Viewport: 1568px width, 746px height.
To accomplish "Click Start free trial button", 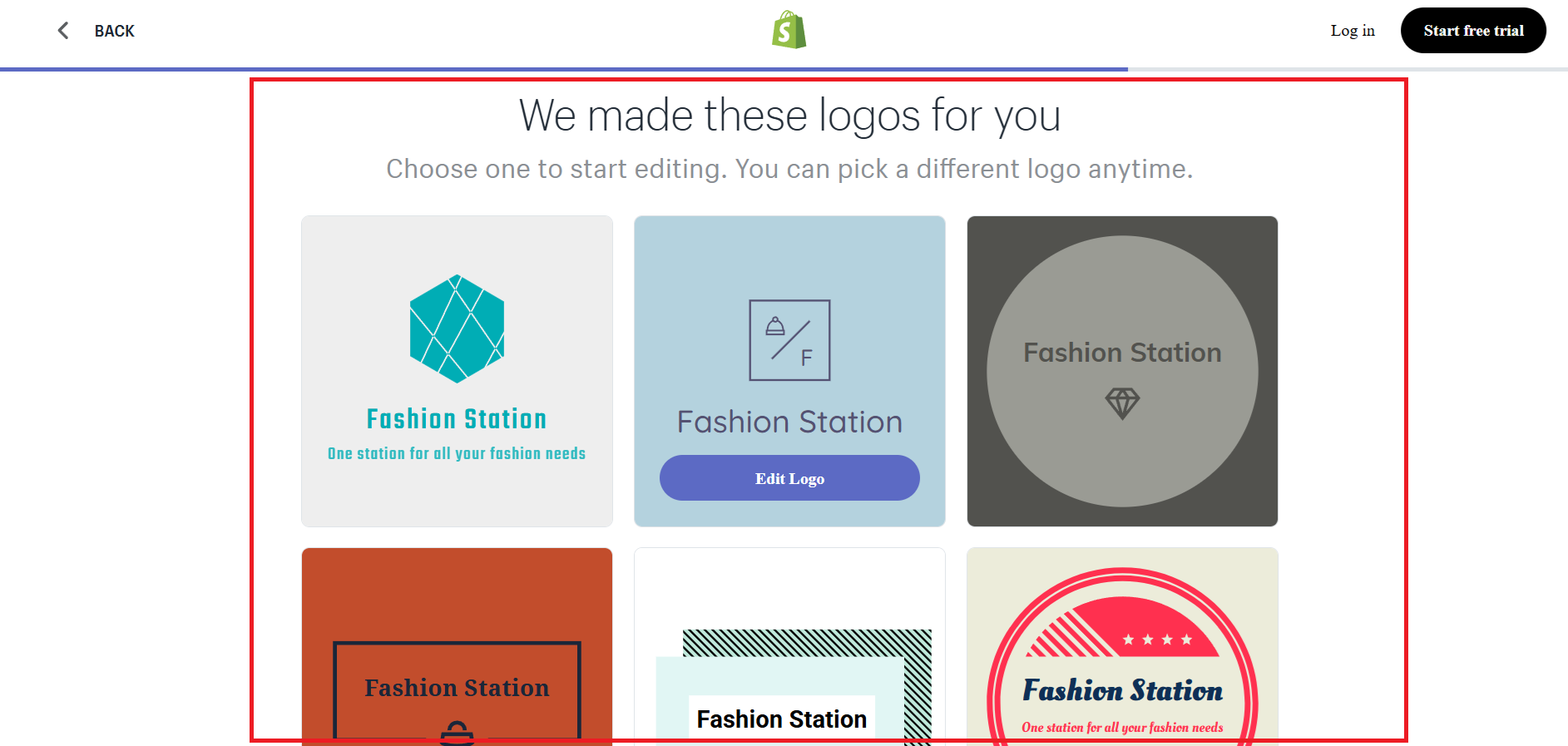I will 1472,31.
